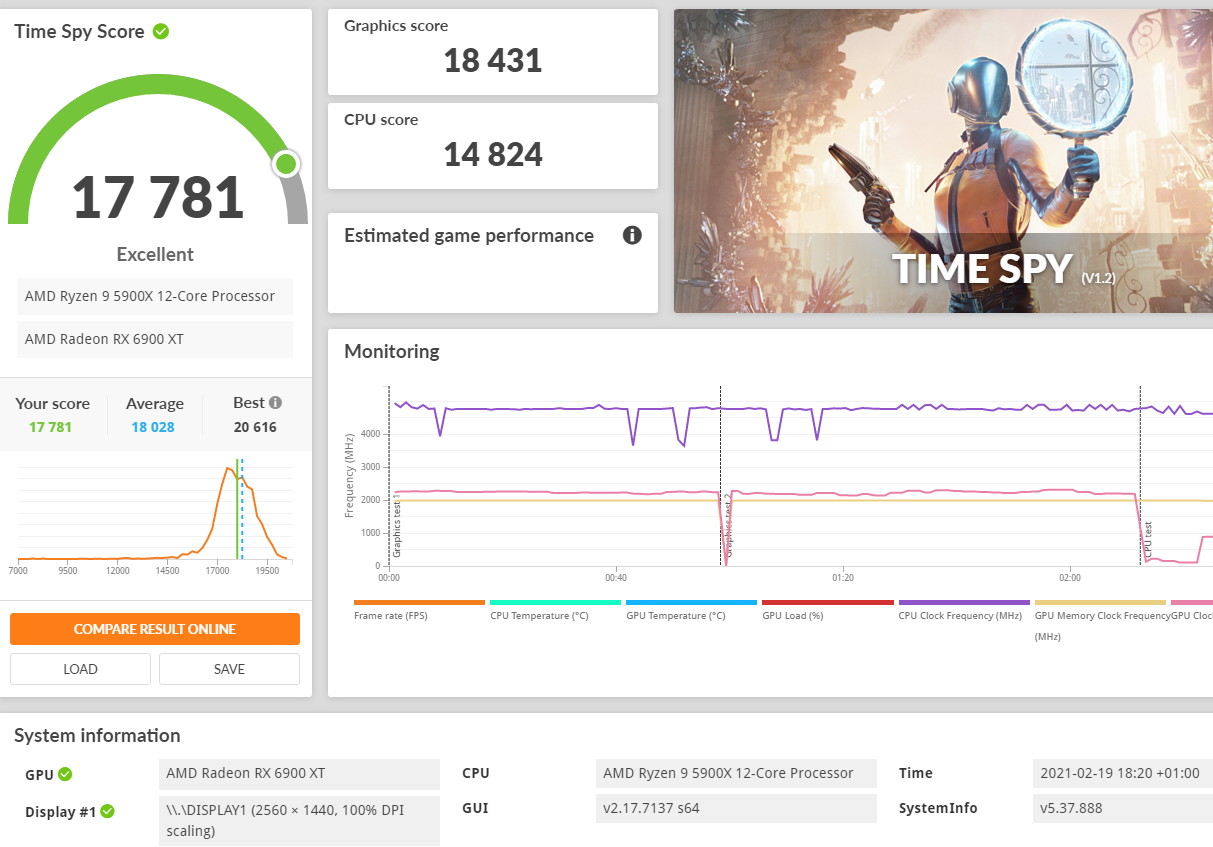
Task: Click the CPU test marker on graph
Action: click(x=1148, y=540)
